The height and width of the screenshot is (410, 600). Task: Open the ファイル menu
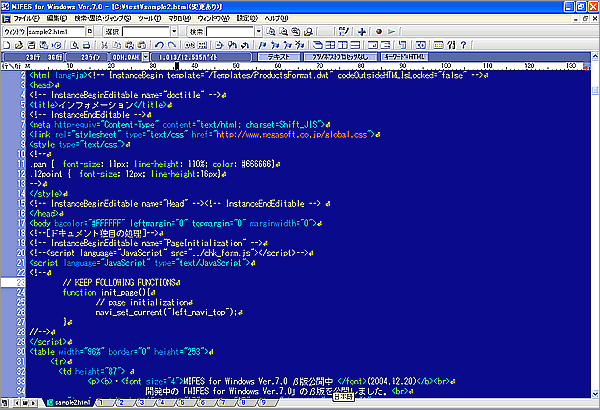27,18
